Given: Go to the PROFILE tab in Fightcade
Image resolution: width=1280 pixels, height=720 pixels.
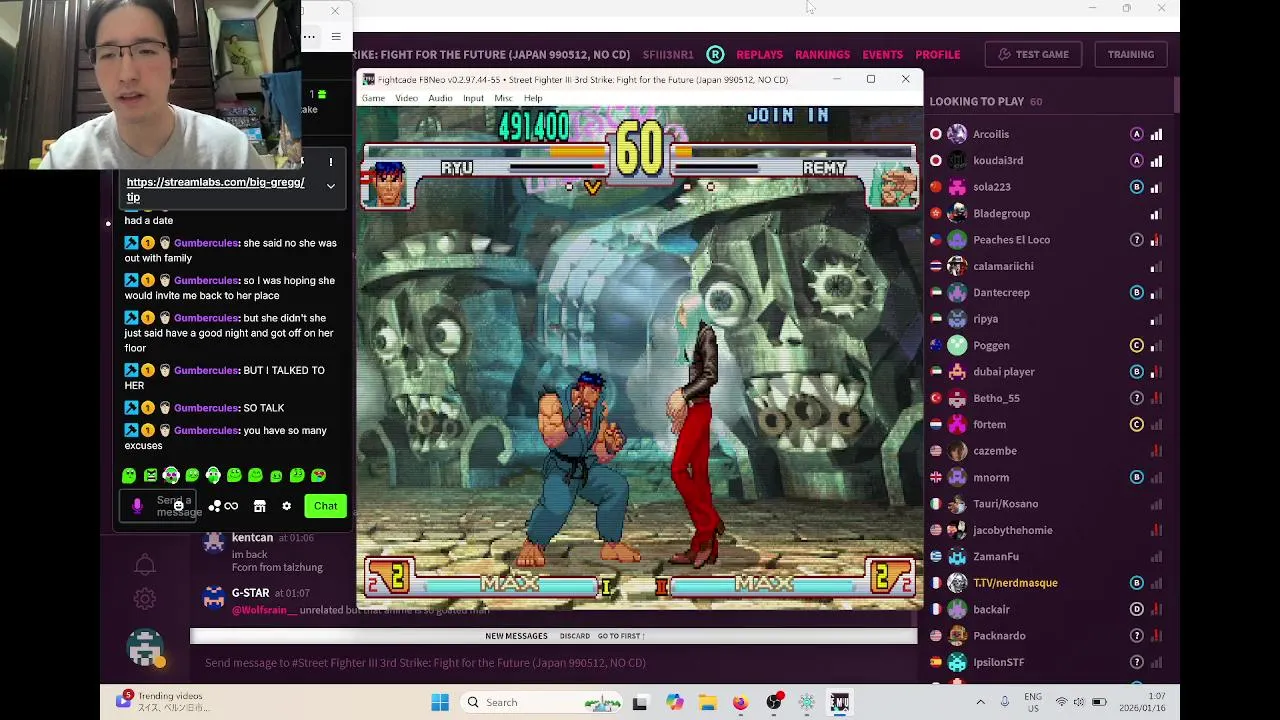Looking at the screenshot, I should [938, 54].
